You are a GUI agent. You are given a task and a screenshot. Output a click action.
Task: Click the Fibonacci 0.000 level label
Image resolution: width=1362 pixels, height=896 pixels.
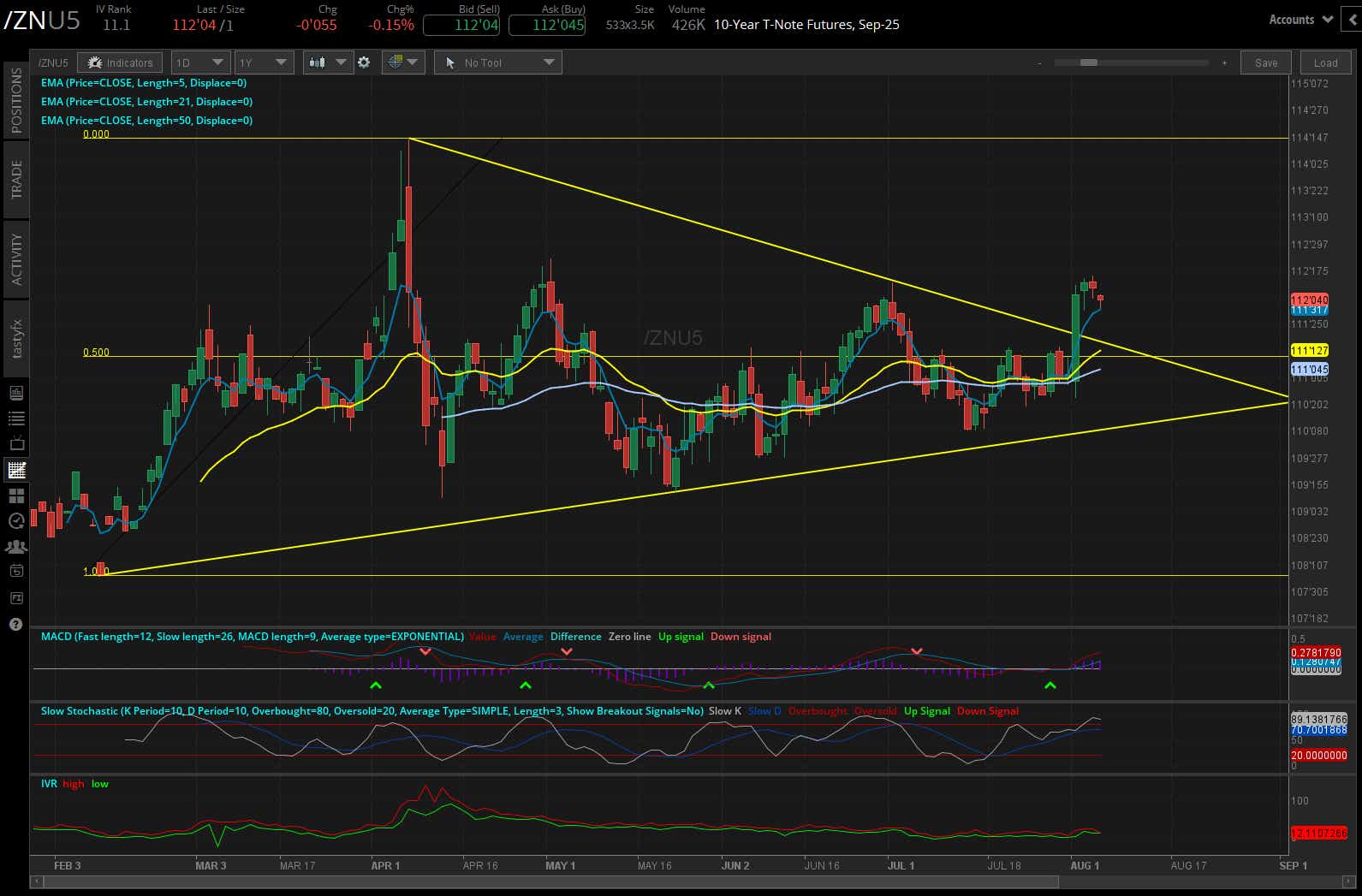tap(96, 134)
